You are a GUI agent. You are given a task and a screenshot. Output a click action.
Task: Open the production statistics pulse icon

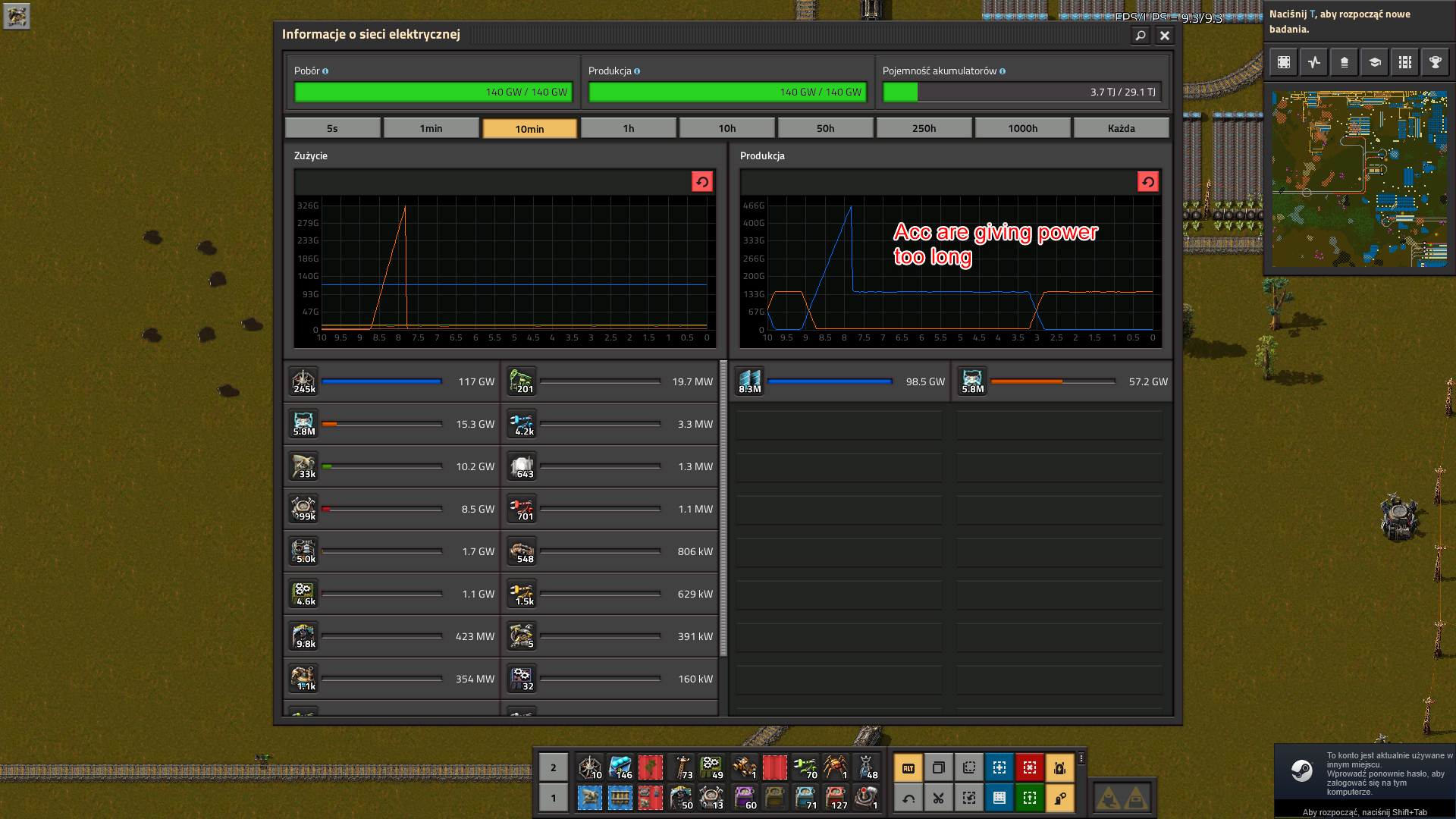[x=1313, y=63]
